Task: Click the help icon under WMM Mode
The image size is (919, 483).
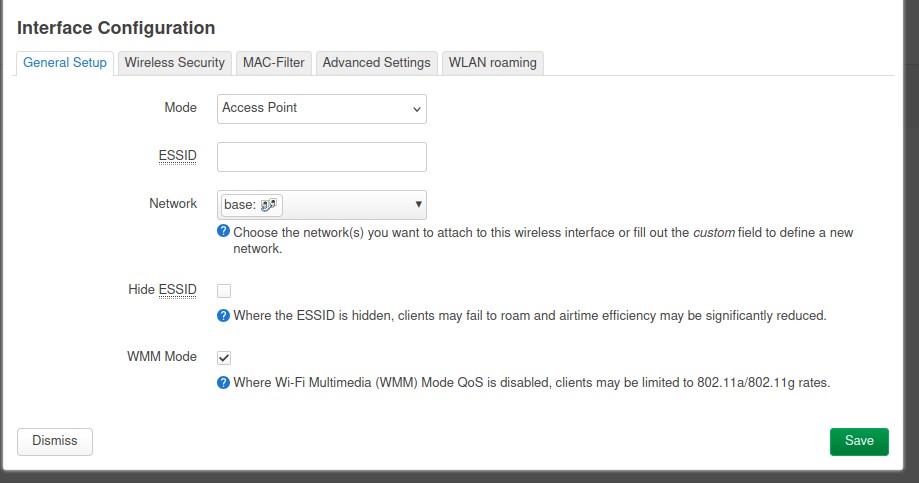Action: [223, 383]
